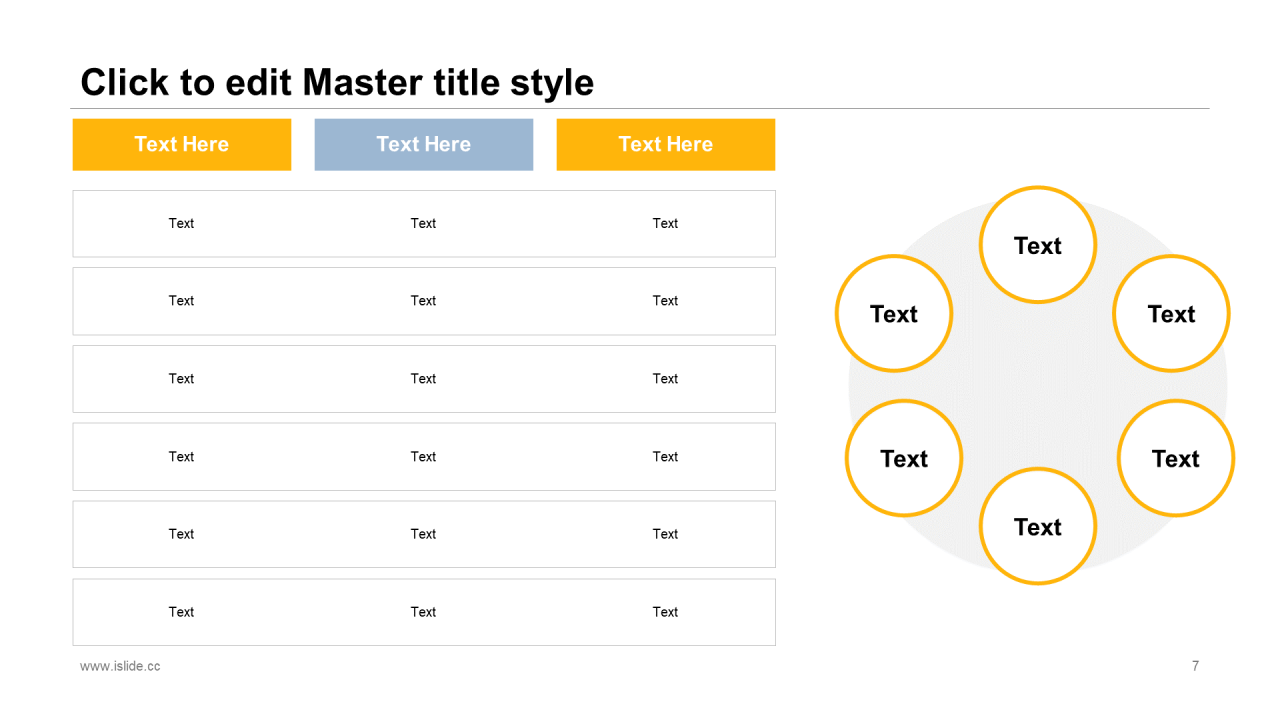
Task: Select the bottommost circle in the ring diagram
Action: [x=1037, y=526]
